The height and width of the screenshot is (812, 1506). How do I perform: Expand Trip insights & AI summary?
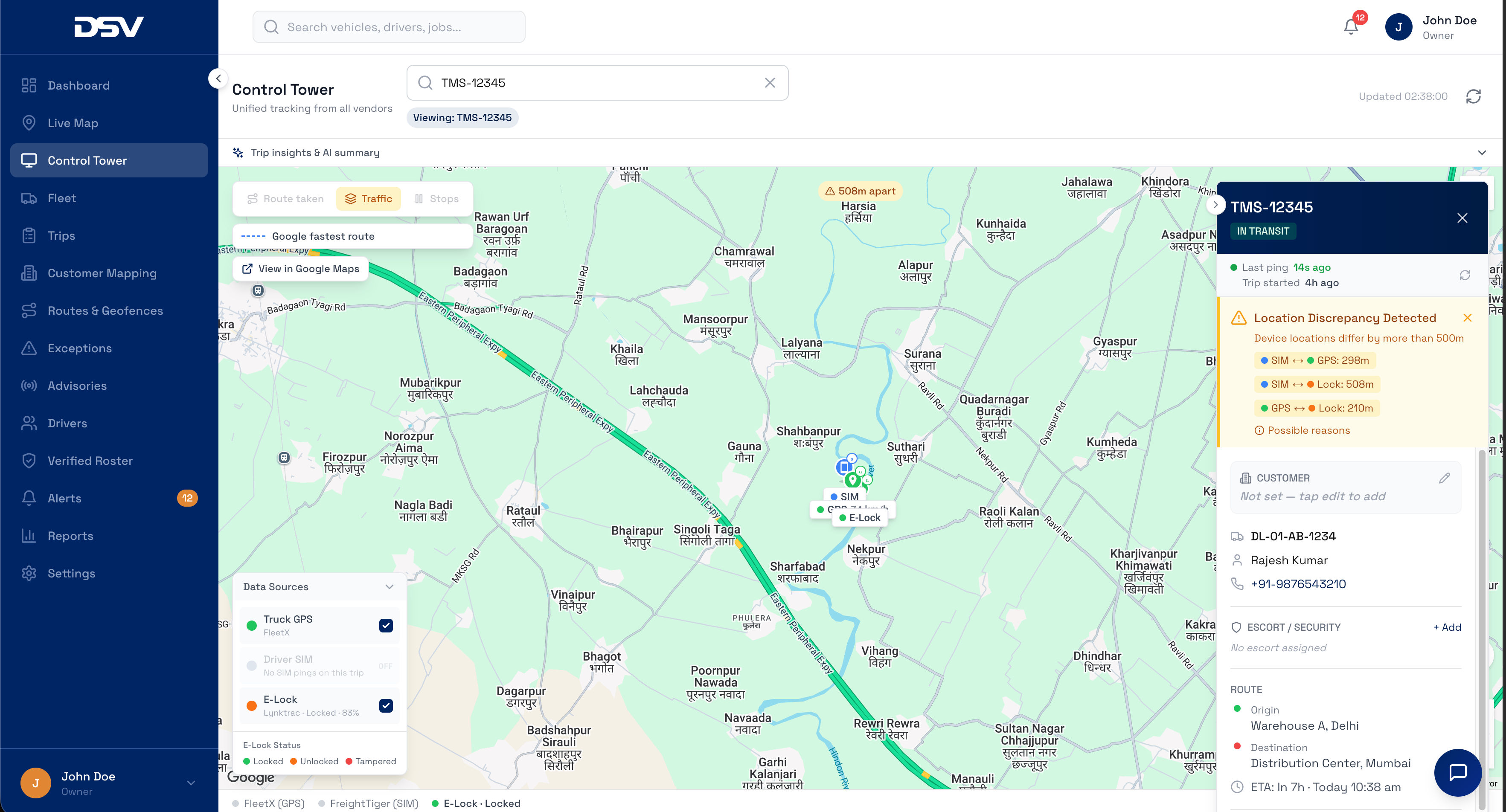pos(860,153)
